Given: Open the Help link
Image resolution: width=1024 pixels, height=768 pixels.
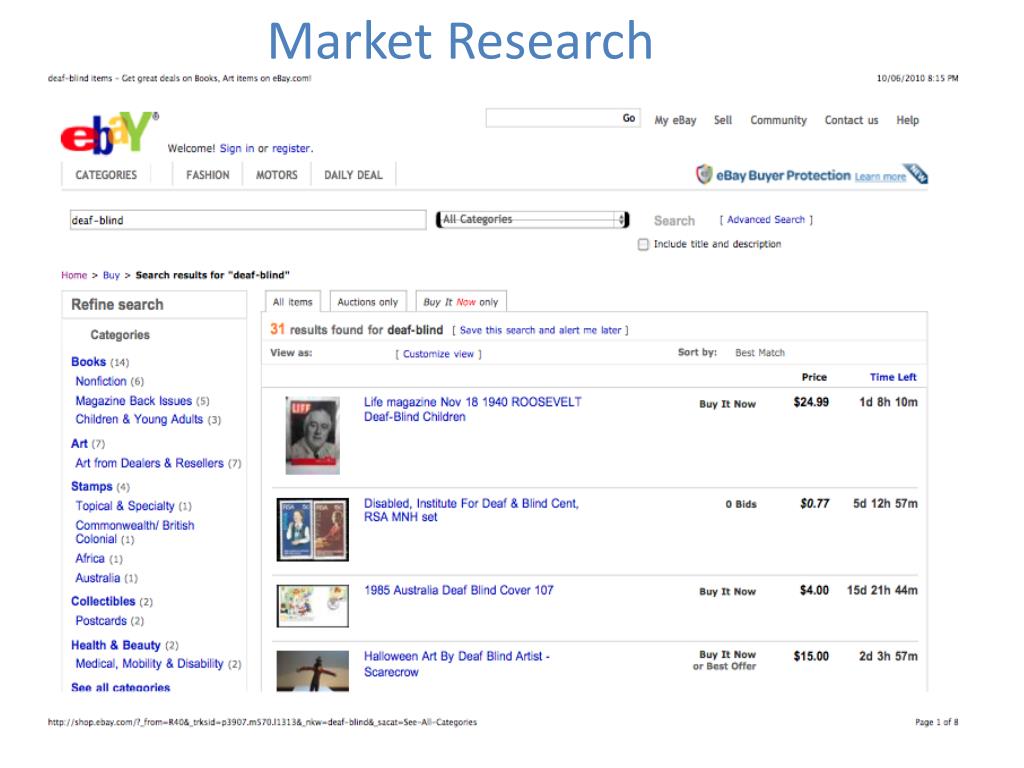Looking at the screenshot, I should [x=907, y=120].
